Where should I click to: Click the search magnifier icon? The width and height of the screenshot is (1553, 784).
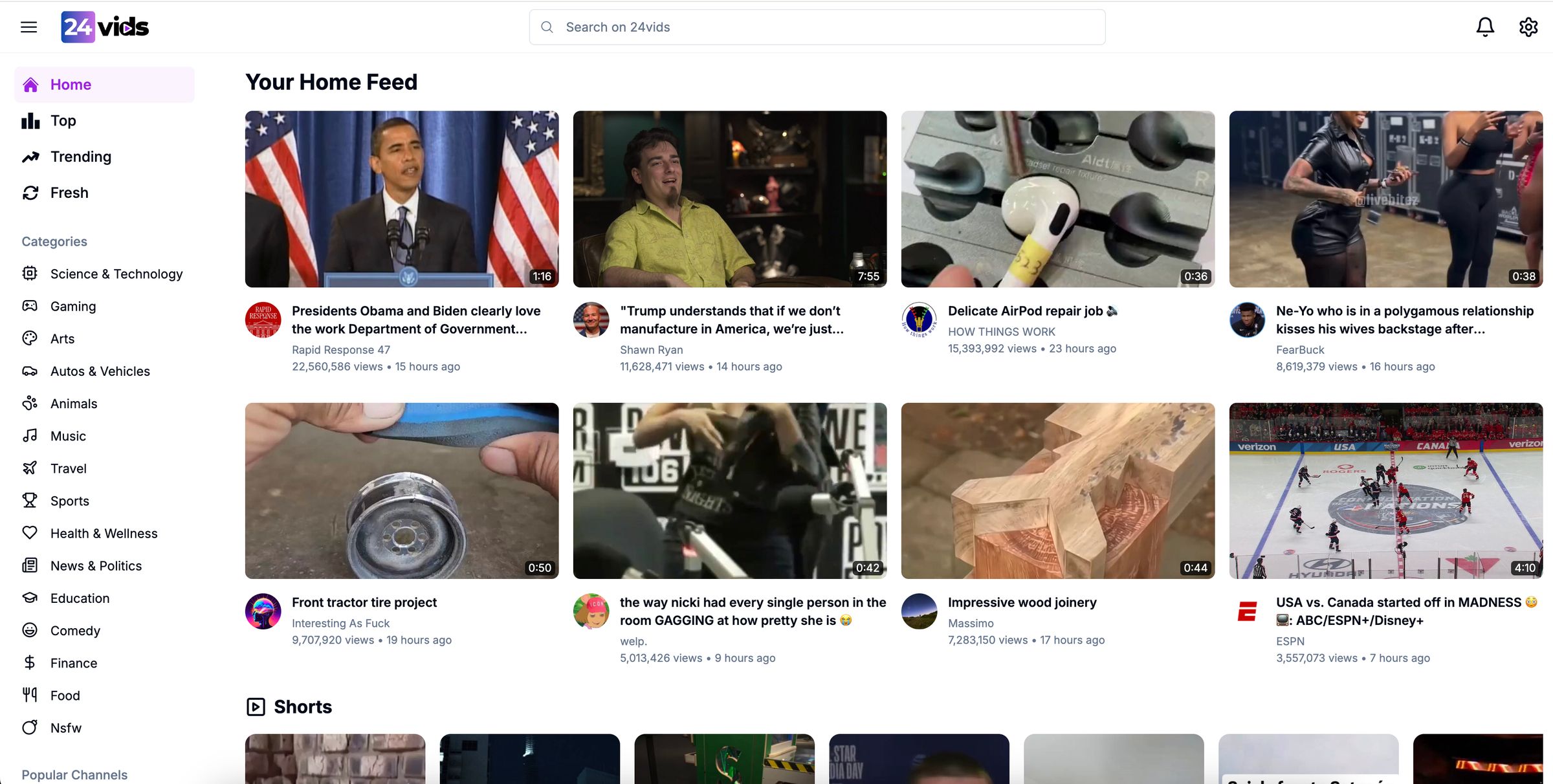[547, 27]
